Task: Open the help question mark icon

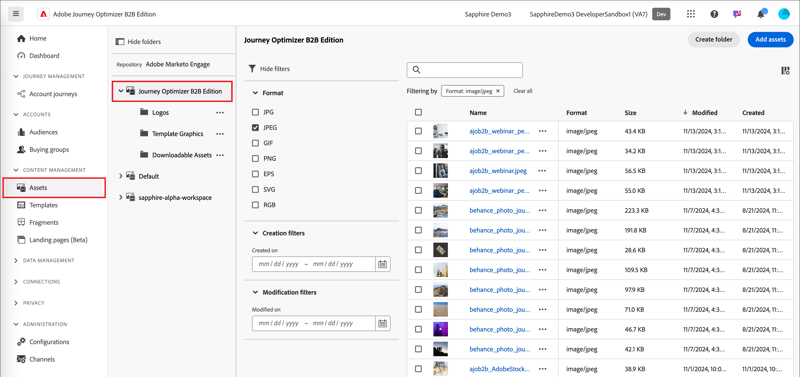Action: pos(714,14)
